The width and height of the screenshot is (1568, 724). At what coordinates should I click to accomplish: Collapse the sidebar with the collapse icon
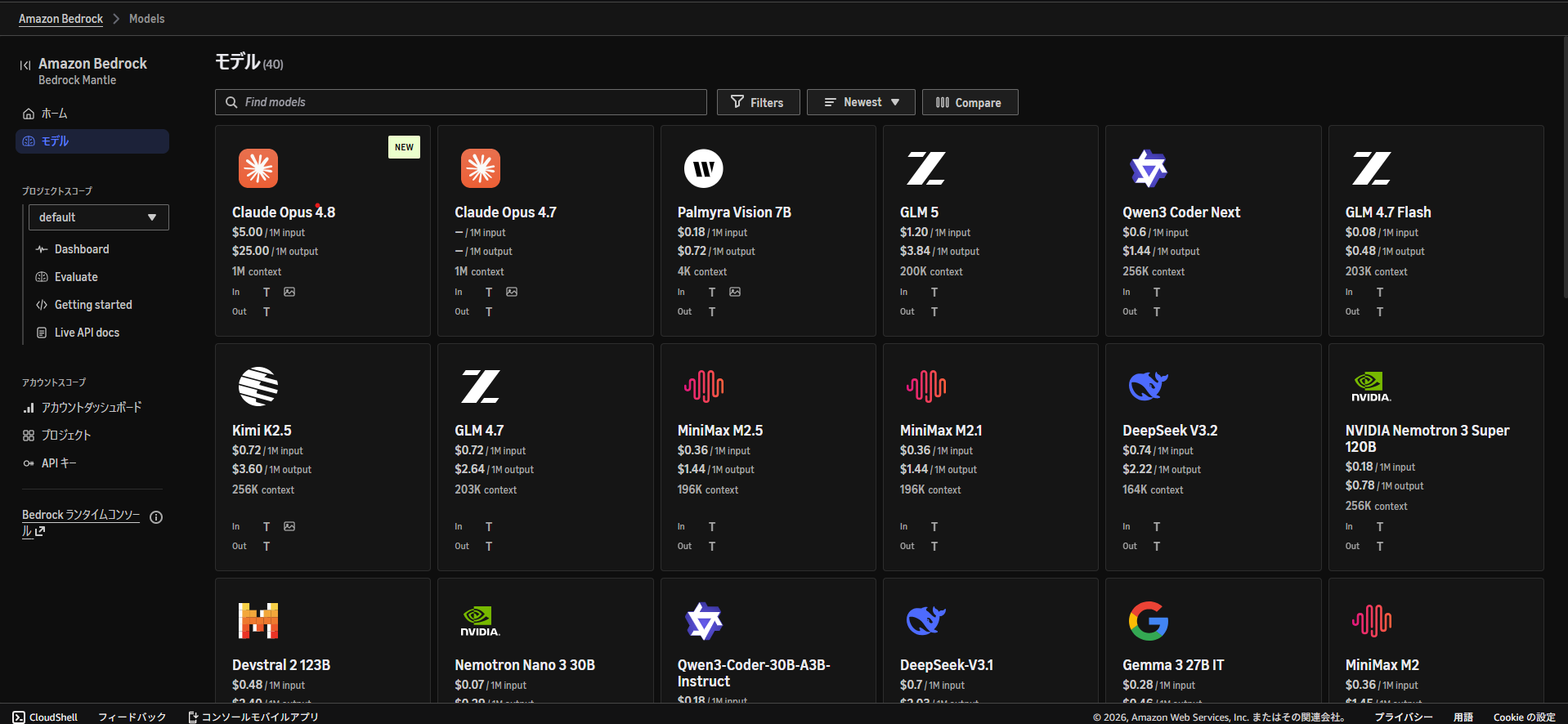[x=25, y=65]
